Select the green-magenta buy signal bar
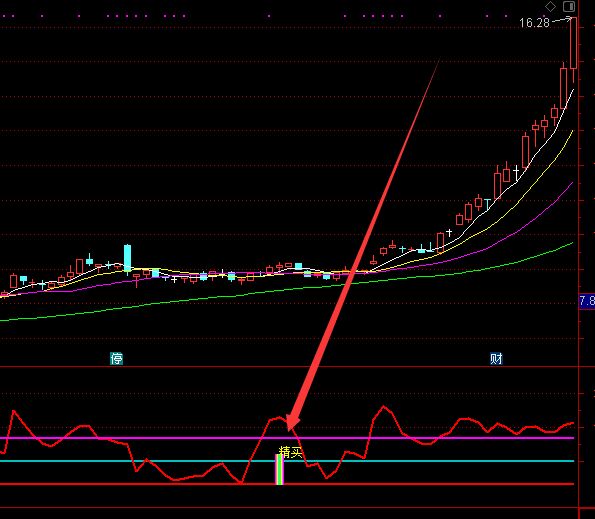This screenshot has width=595, height=519. pos(279,469)
